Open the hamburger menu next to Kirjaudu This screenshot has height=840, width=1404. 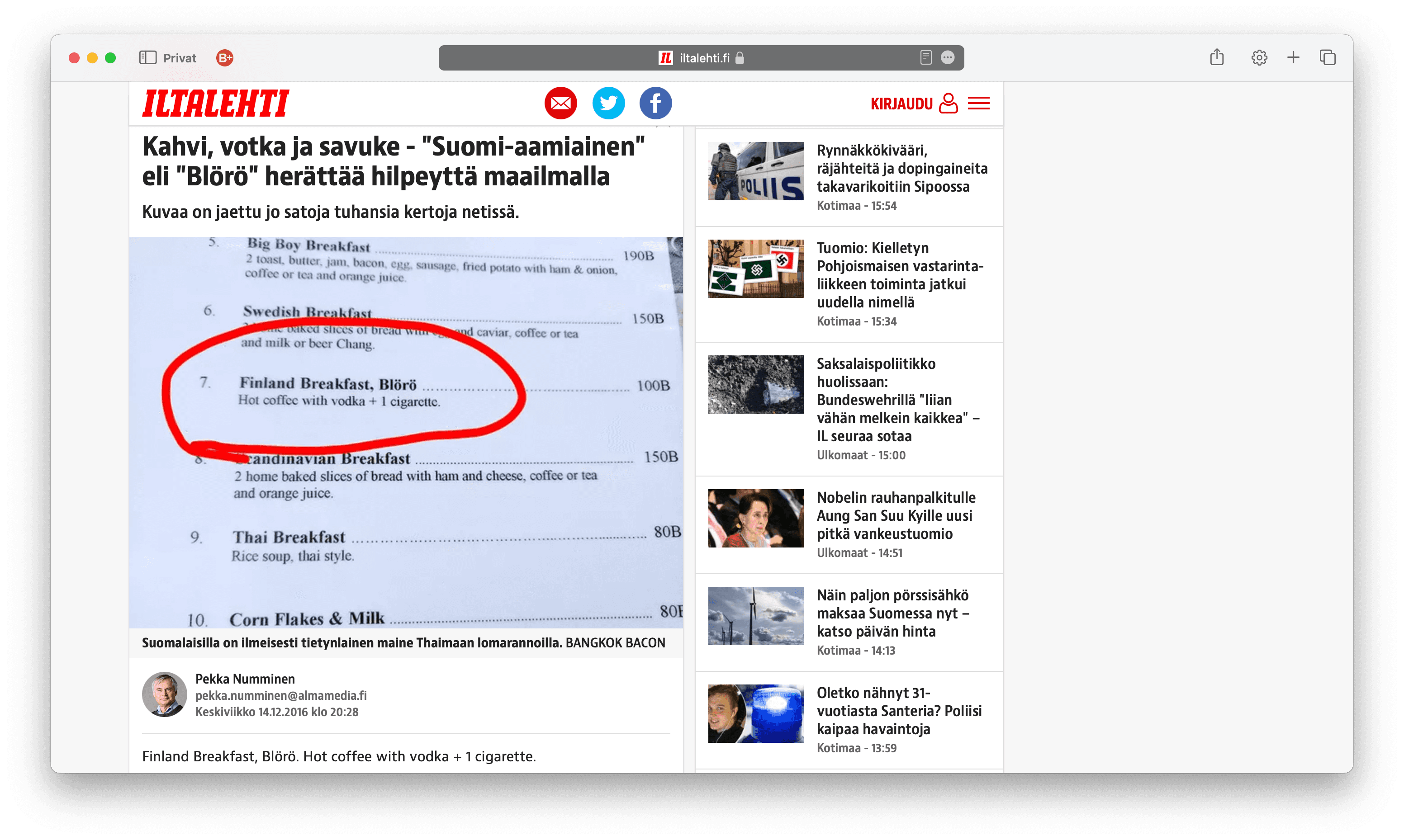[x=979, y=104]
